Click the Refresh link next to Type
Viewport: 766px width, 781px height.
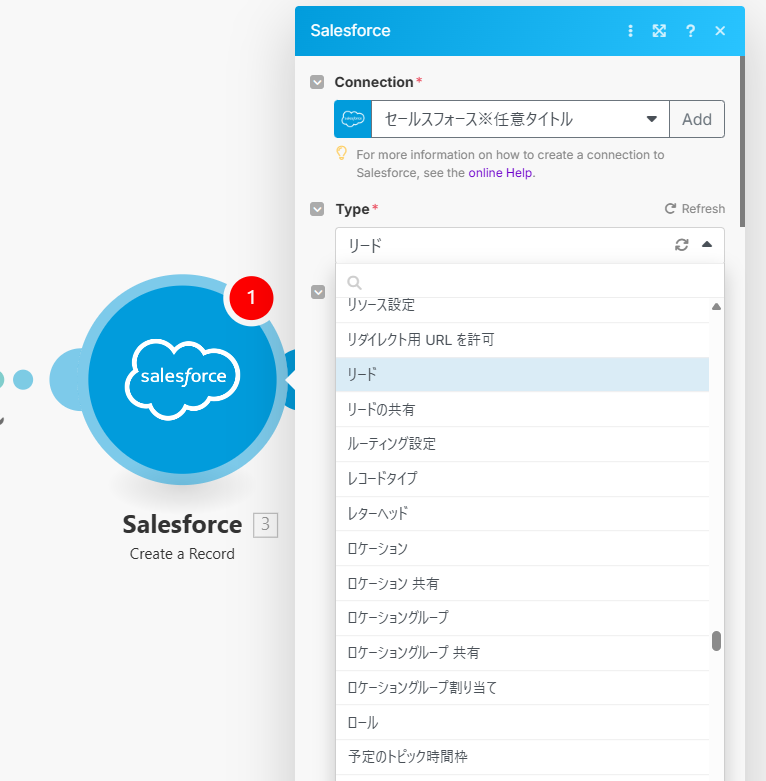pos(695,209)
